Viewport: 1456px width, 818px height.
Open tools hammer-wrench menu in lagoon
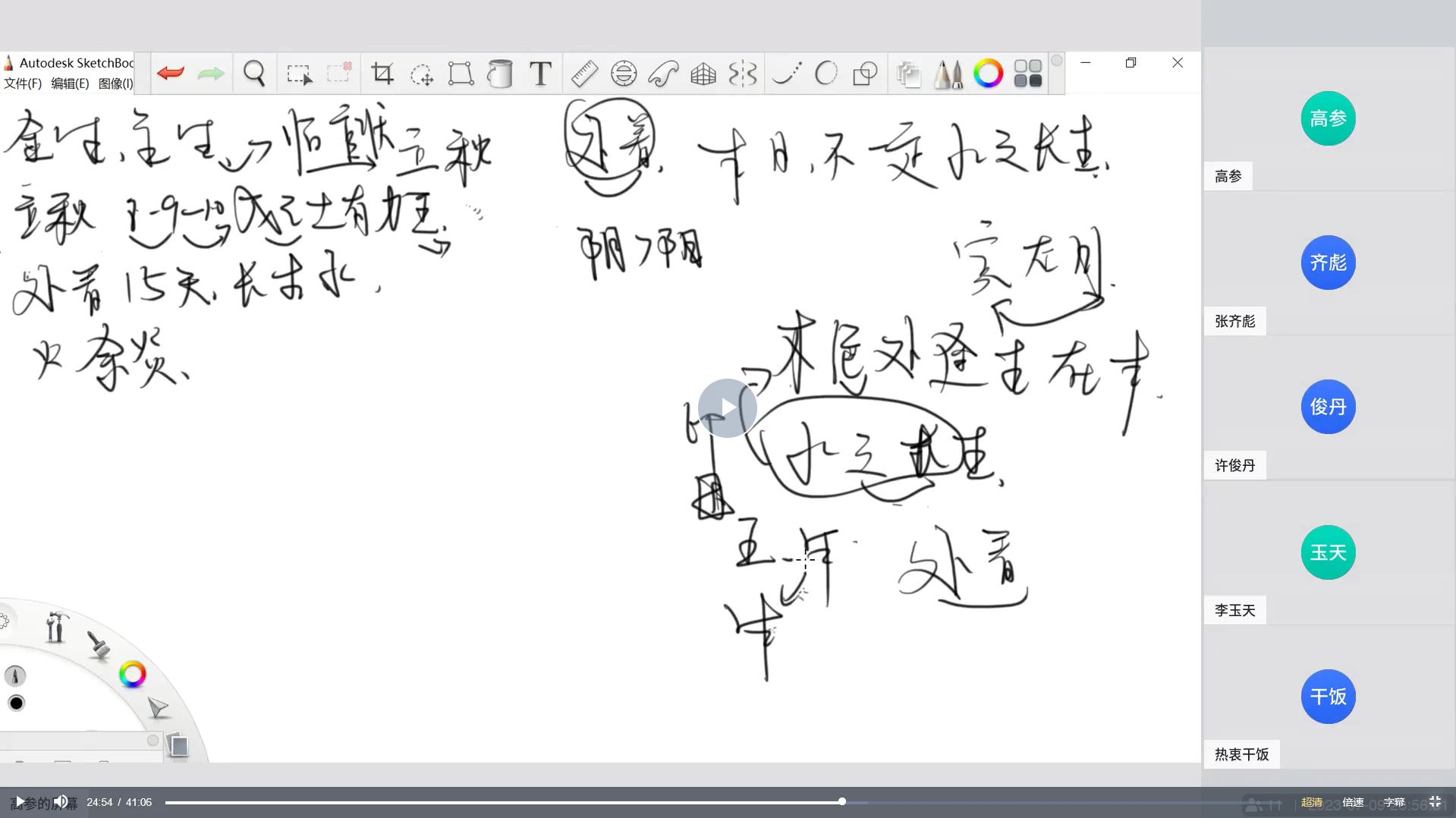pos(55,628)
